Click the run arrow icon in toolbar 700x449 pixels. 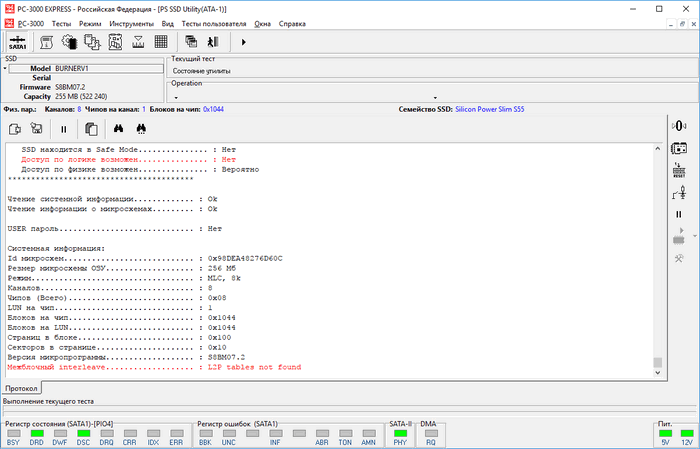(x=243, y=42)
